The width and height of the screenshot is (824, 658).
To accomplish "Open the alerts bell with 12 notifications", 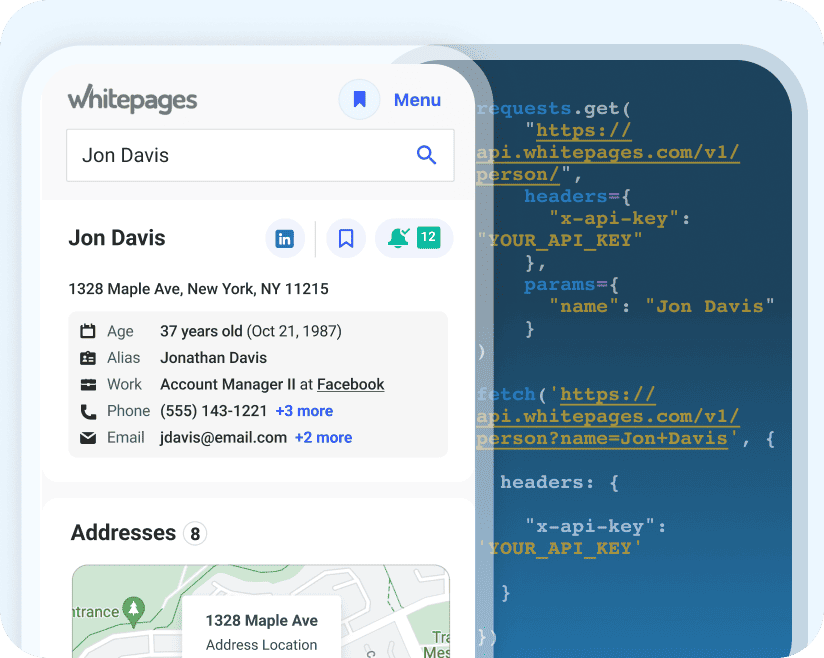I will tap(414, 239).
